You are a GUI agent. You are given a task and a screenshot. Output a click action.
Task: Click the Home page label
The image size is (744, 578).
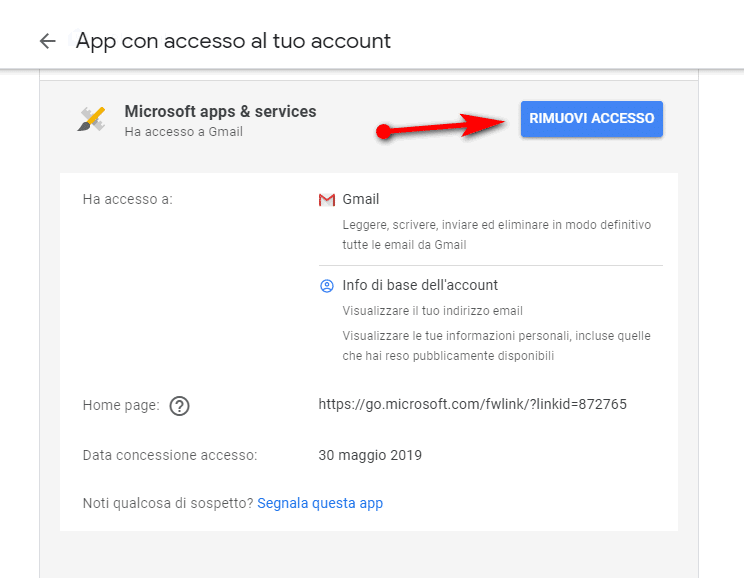coord(121,405)
